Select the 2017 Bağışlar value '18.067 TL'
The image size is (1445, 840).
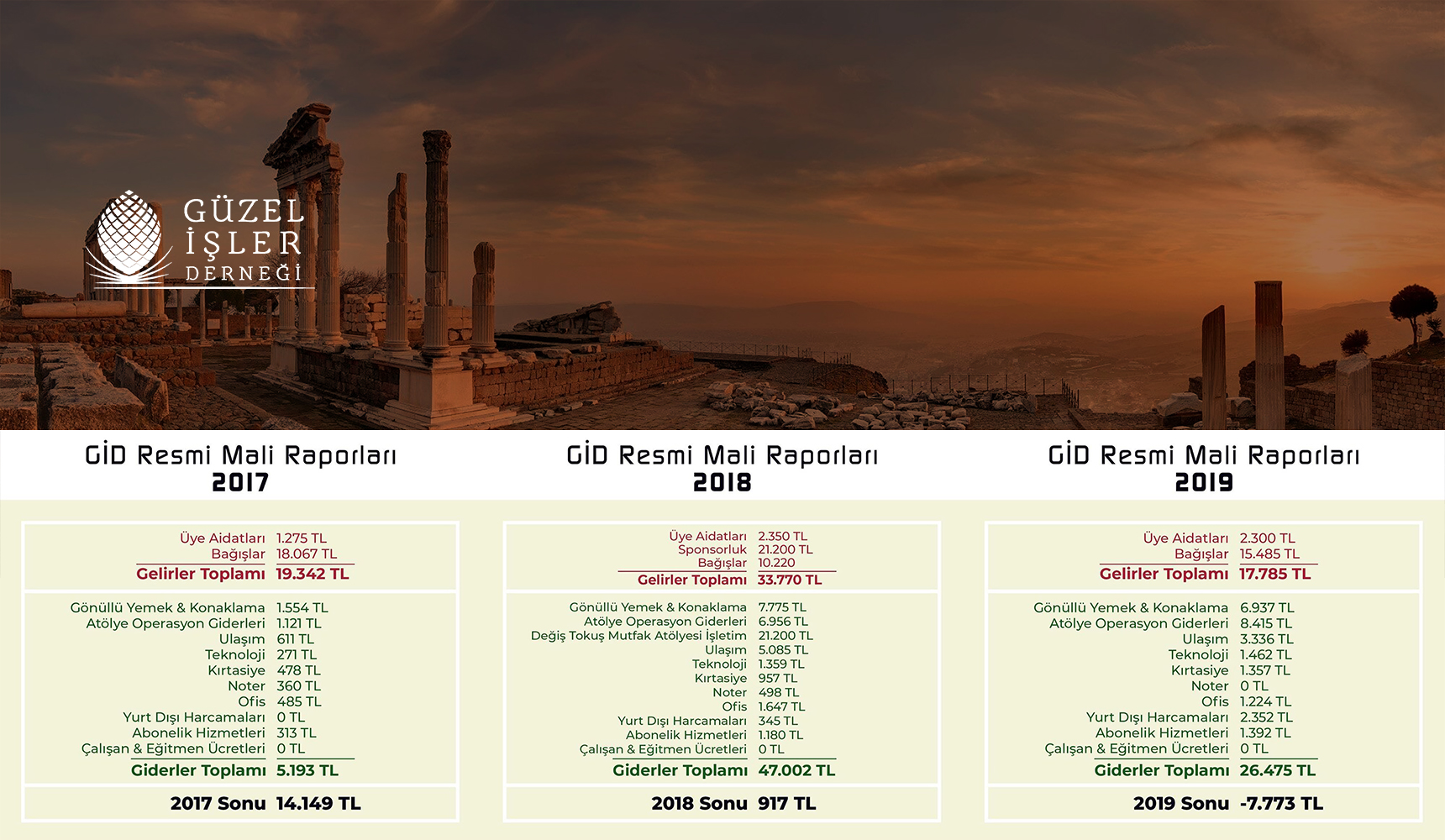click(307, 554)
